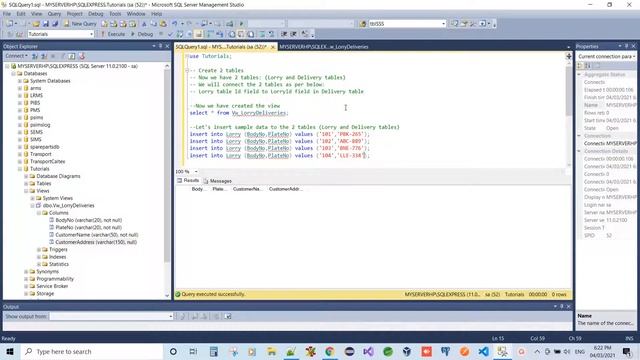Click the Properties Categorized icon

pos(580,66)
